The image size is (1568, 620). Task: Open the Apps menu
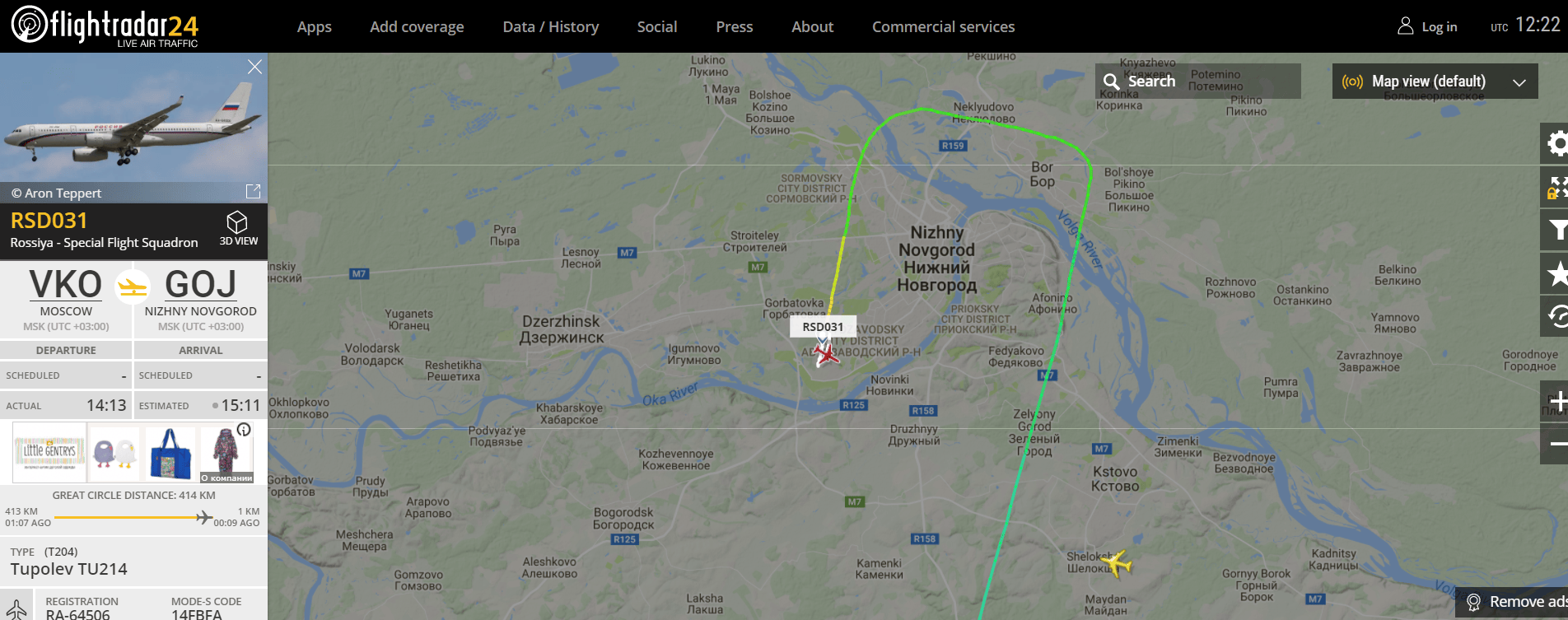pyautogui.click(x=315, y=27)
